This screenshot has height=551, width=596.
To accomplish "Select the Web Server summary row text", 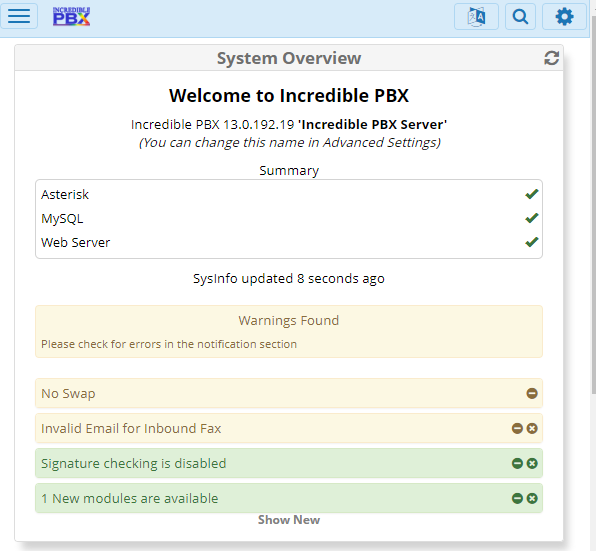I will point(75,242).
